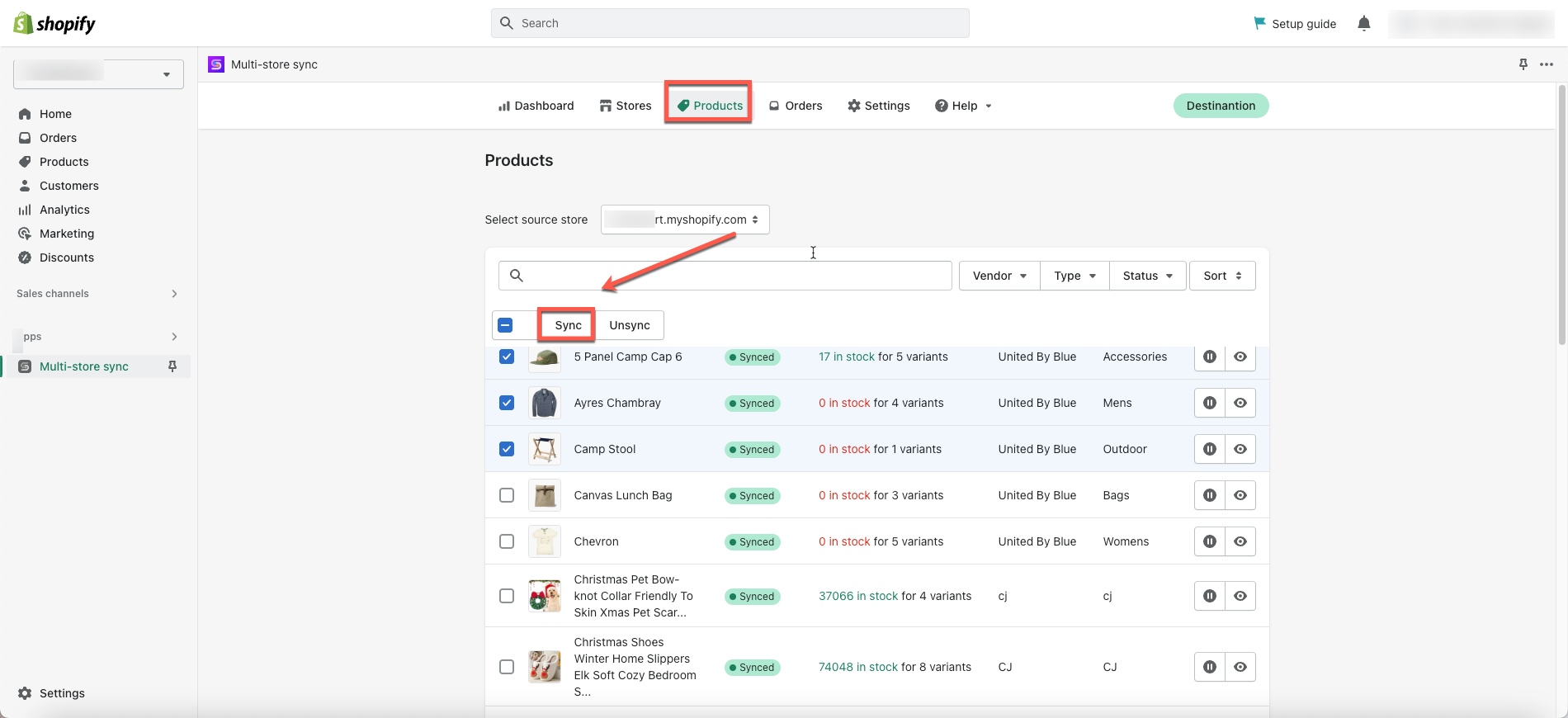Open the Type filter dropdown
This screenshot has width=1568, height=718.
1074,276
